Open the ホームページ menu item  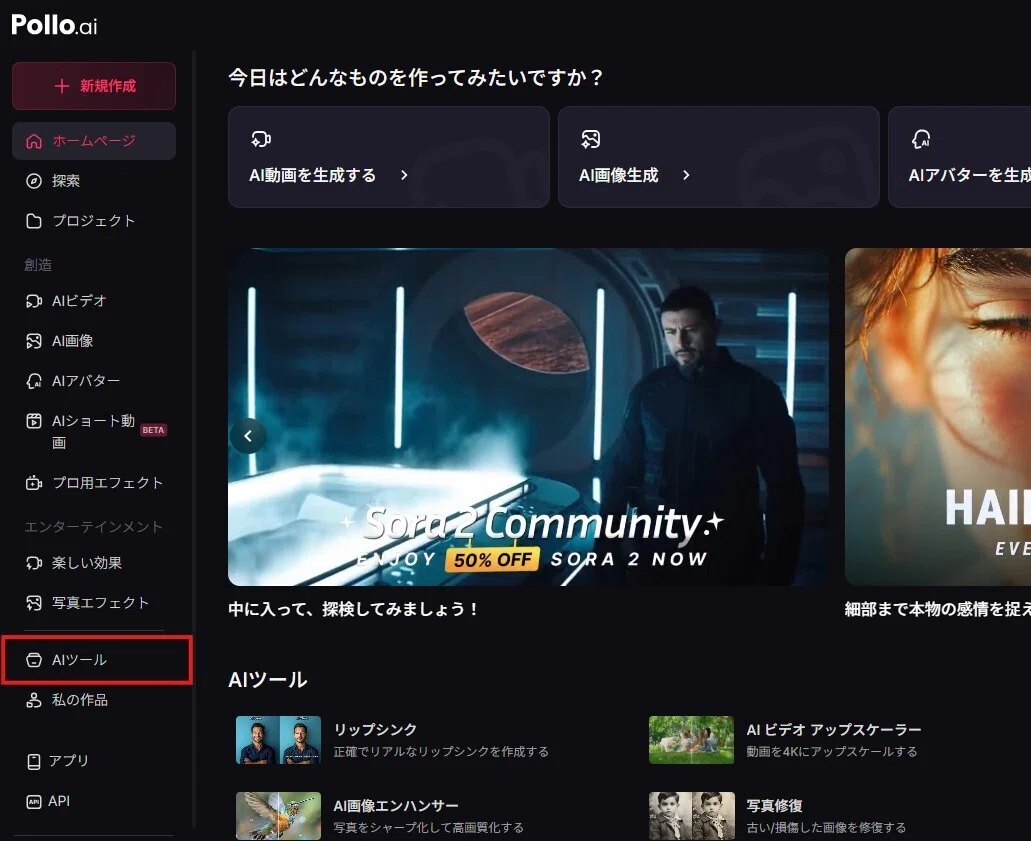pos(94,141)
